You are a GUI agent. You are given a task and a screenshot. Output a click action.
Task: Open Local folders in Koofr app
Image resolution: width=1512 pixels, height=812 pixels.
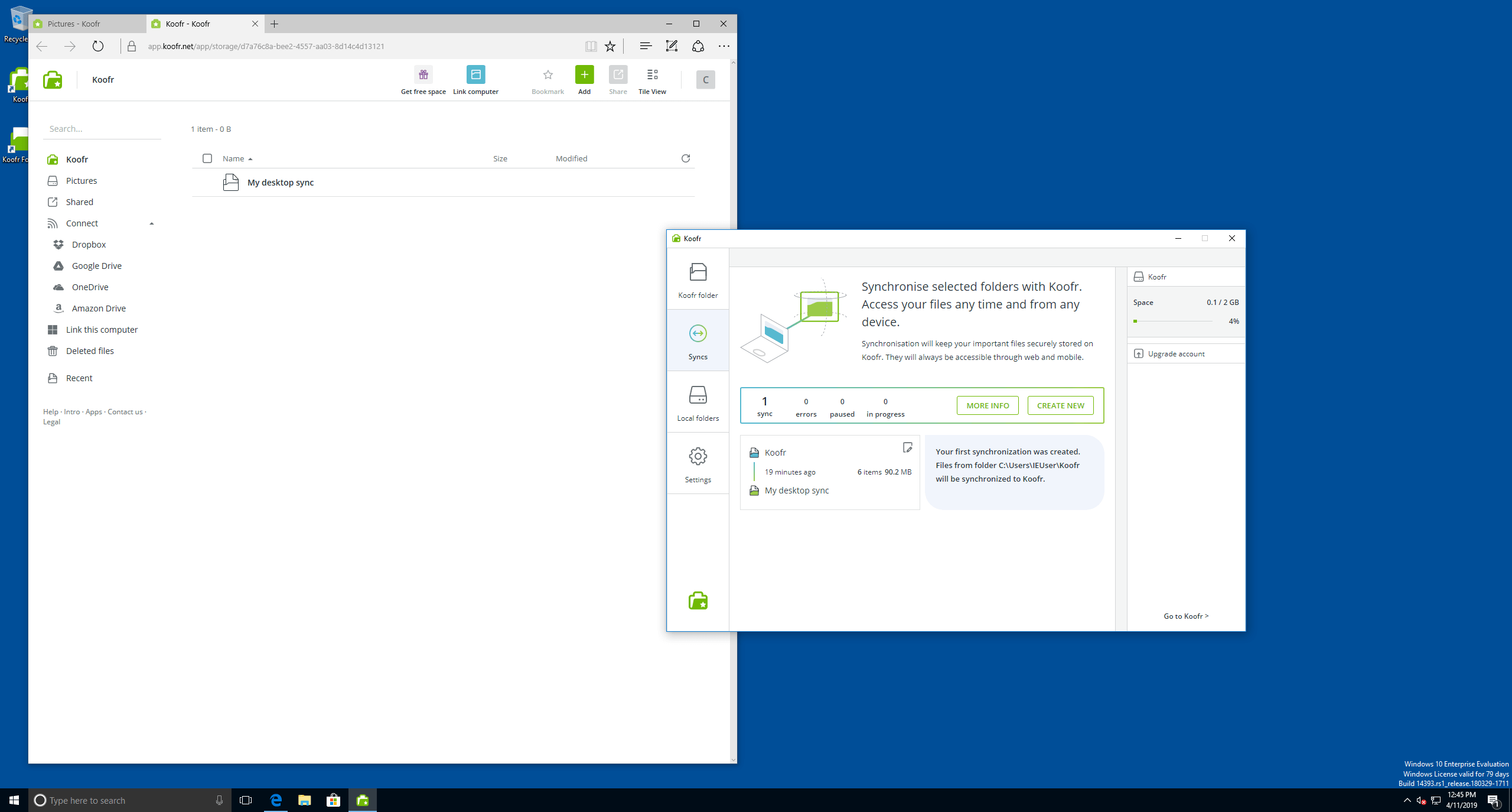point(698,403)
